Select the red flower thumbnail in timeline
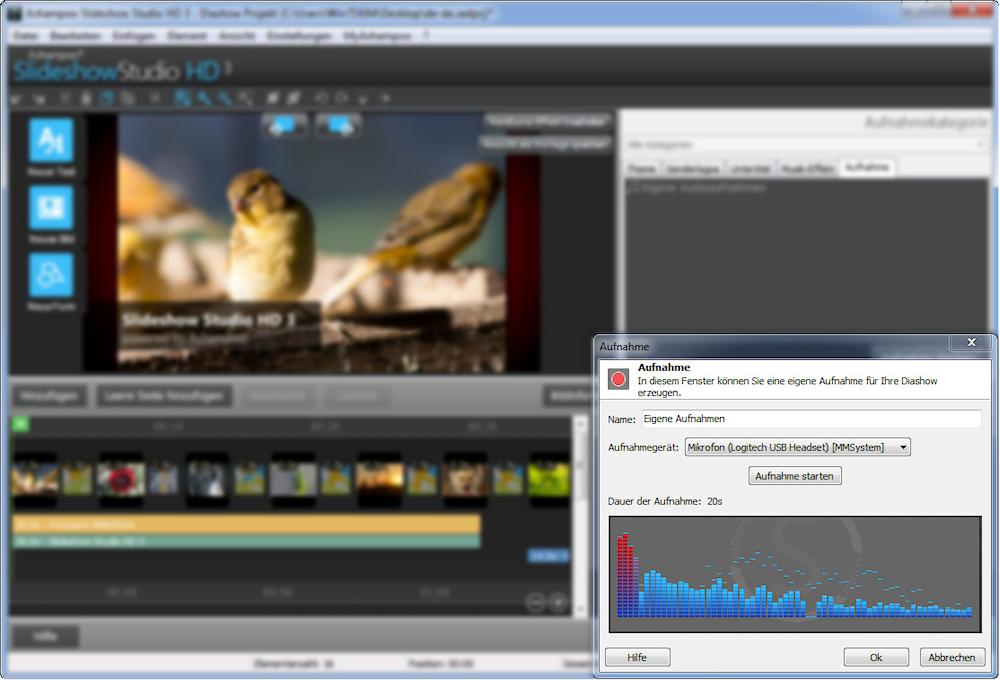Screen dimensions: 1000x680 point(121,480)
